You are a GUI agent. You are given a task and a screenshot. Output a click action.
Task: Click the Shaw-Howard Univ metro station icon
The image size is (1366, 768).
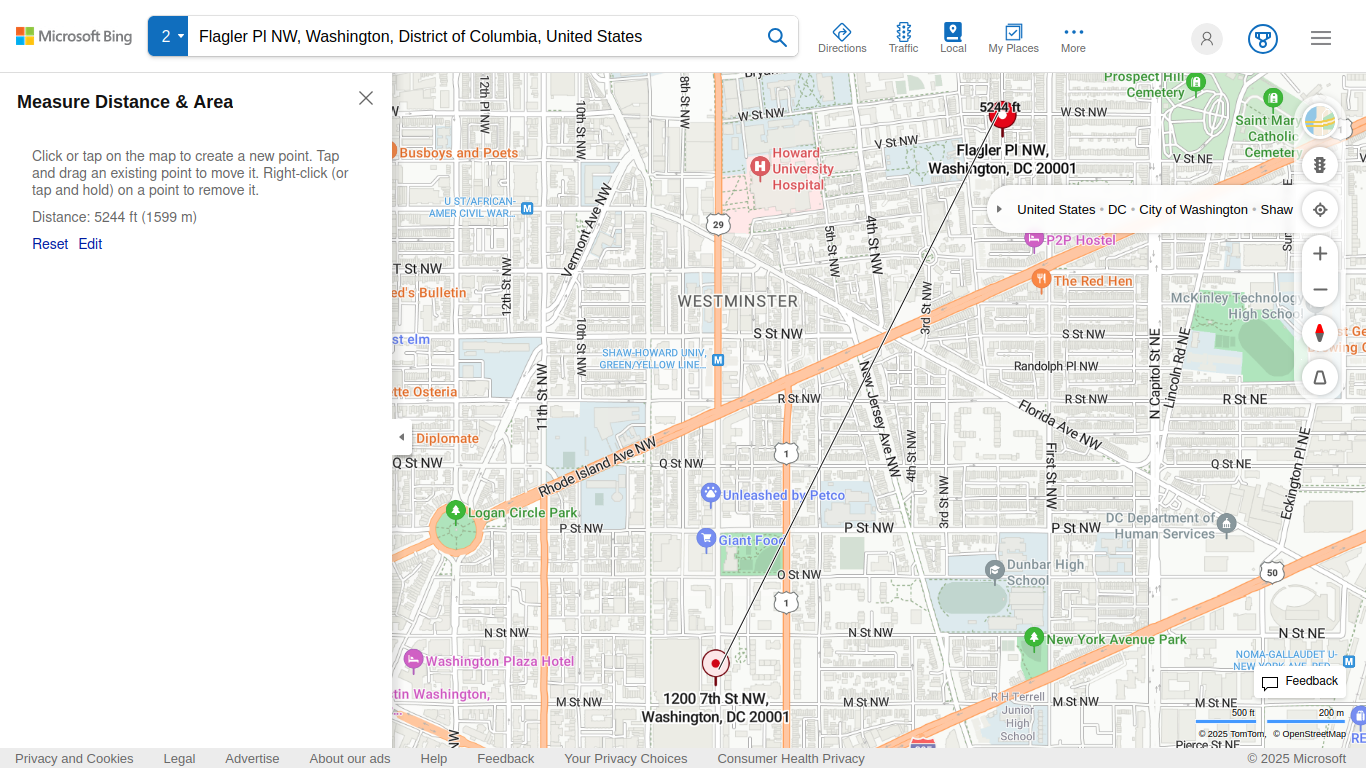click(718, 358)
